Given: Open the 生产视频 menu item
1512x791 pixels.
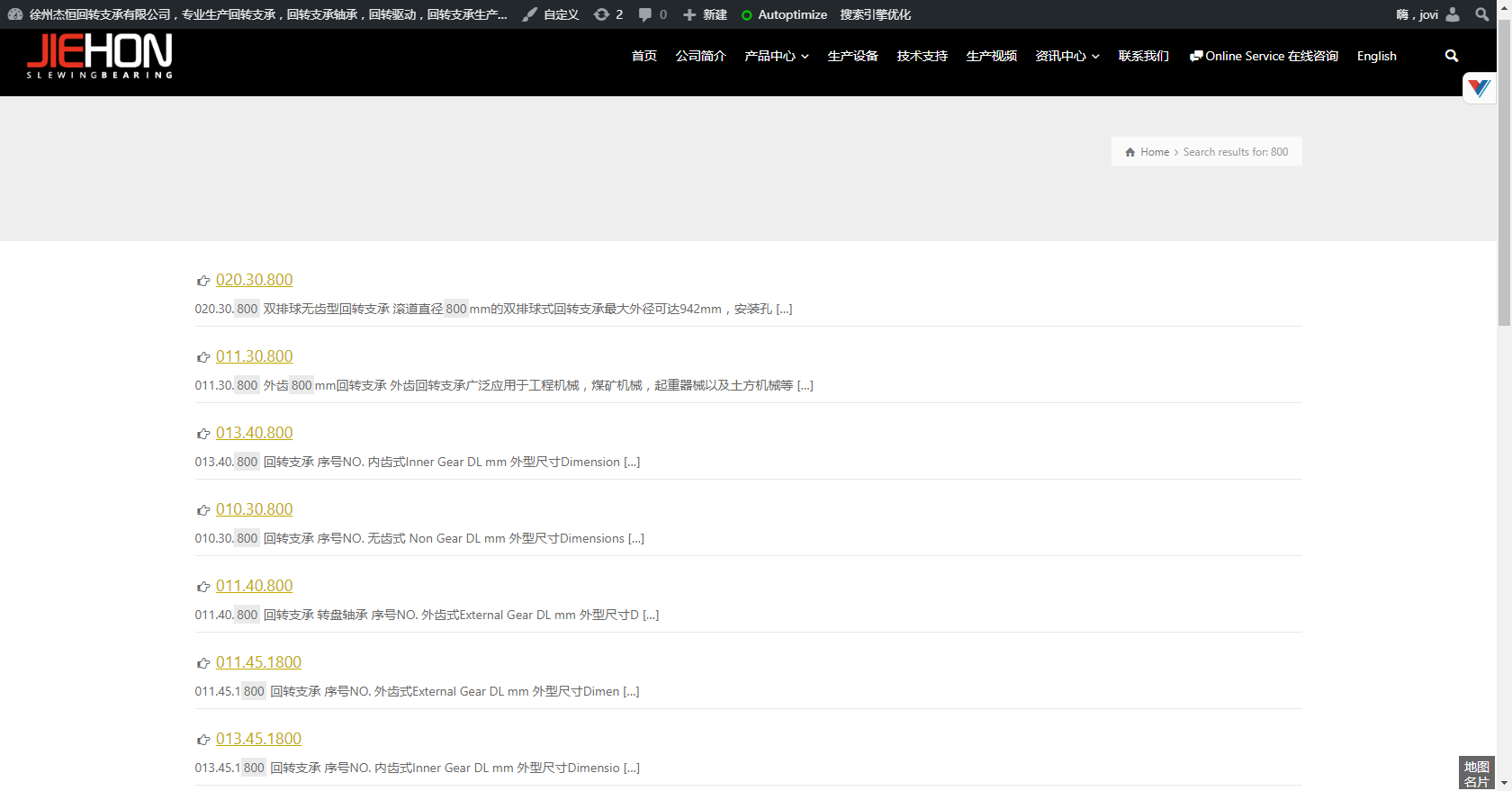Looking at the screenshot, I should click(992, 56).
